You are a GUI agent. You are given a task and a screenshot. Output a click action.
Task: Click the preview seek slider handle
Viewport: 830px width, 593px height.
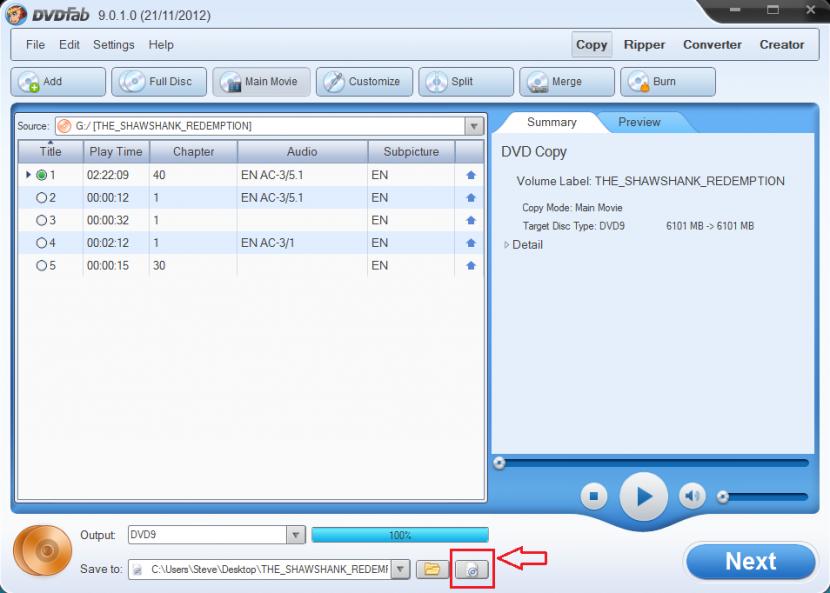[x=499, y=463]
